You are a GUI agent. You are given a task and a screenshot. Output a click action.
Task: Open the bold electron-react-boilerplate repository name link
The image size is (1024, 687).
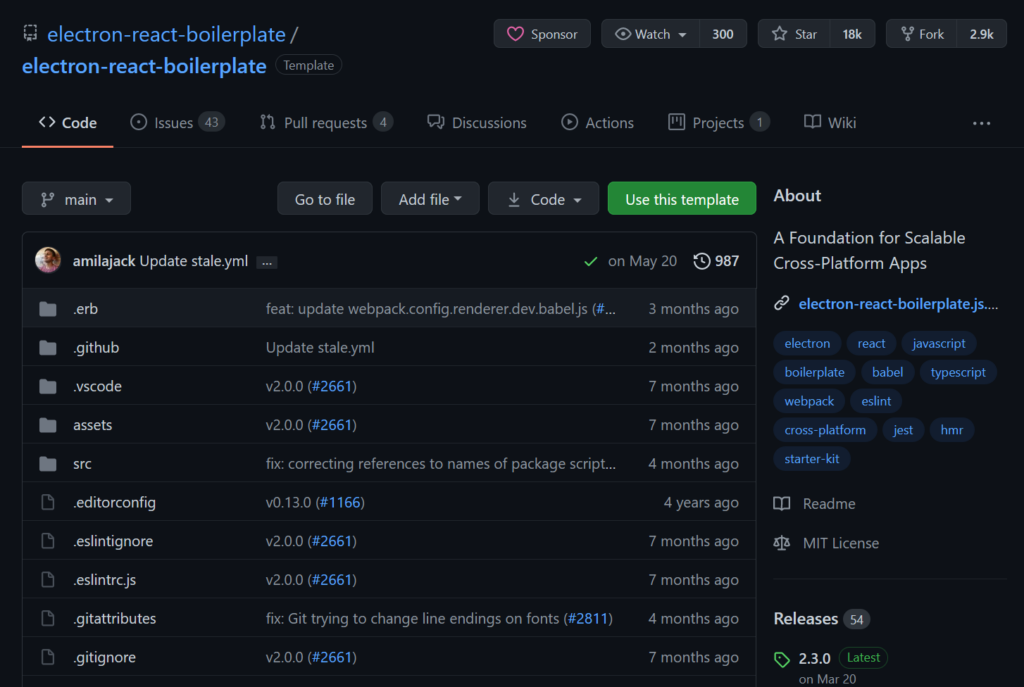[144, 66]
